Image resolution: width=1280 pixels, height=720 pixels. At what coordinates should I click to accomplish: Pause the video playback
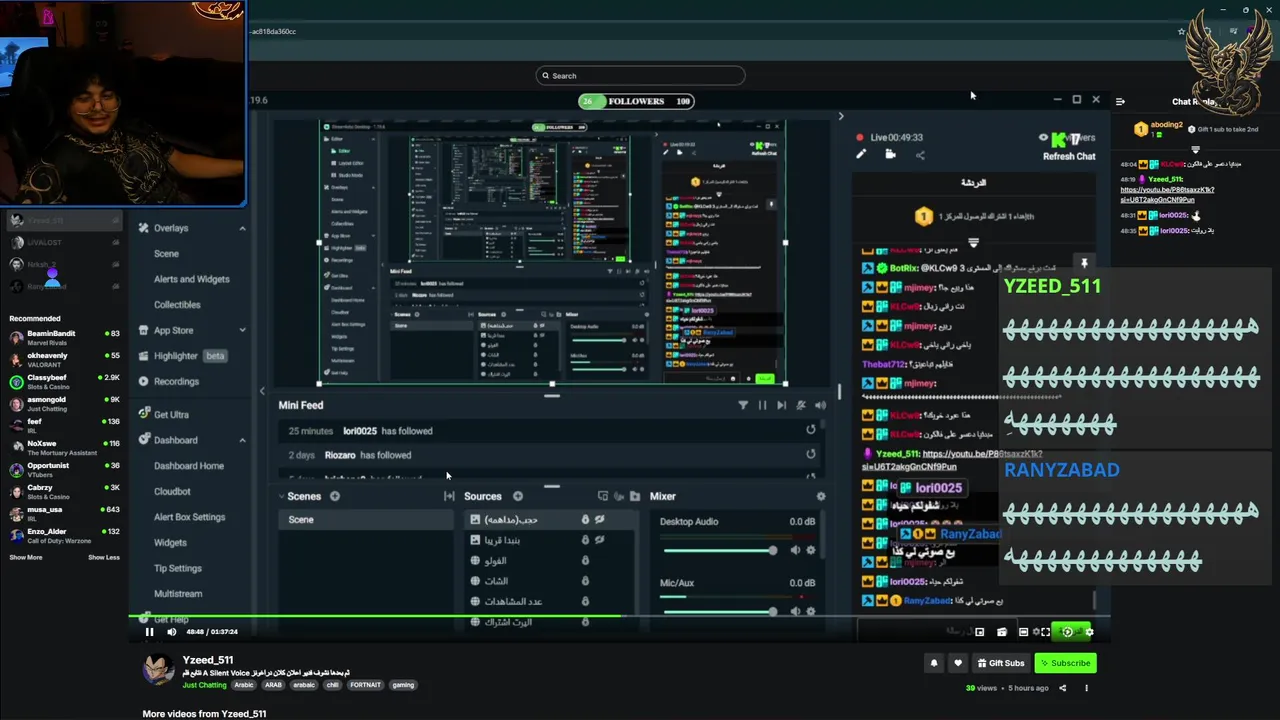point(149,631)
